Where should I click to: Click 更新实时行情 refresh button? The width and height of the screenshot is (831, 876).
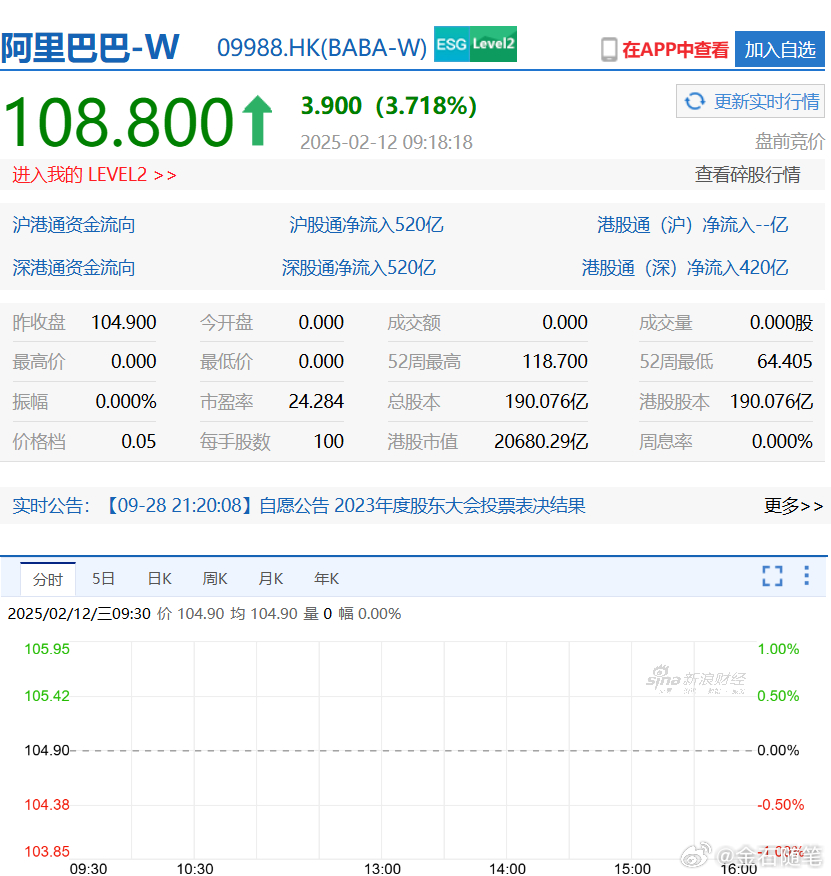[750, 101]
